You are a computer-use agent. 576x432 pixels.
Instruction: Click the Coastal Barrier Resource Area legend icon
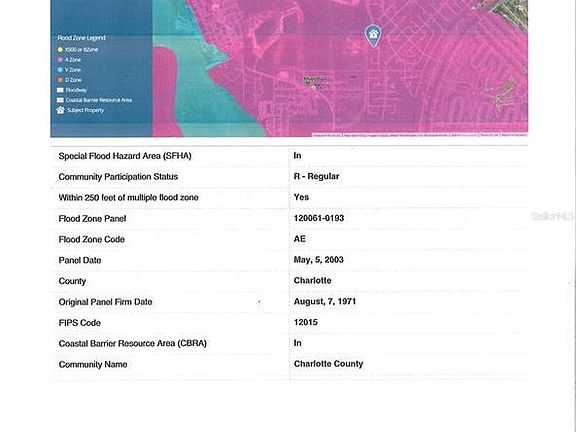(60, 100)
